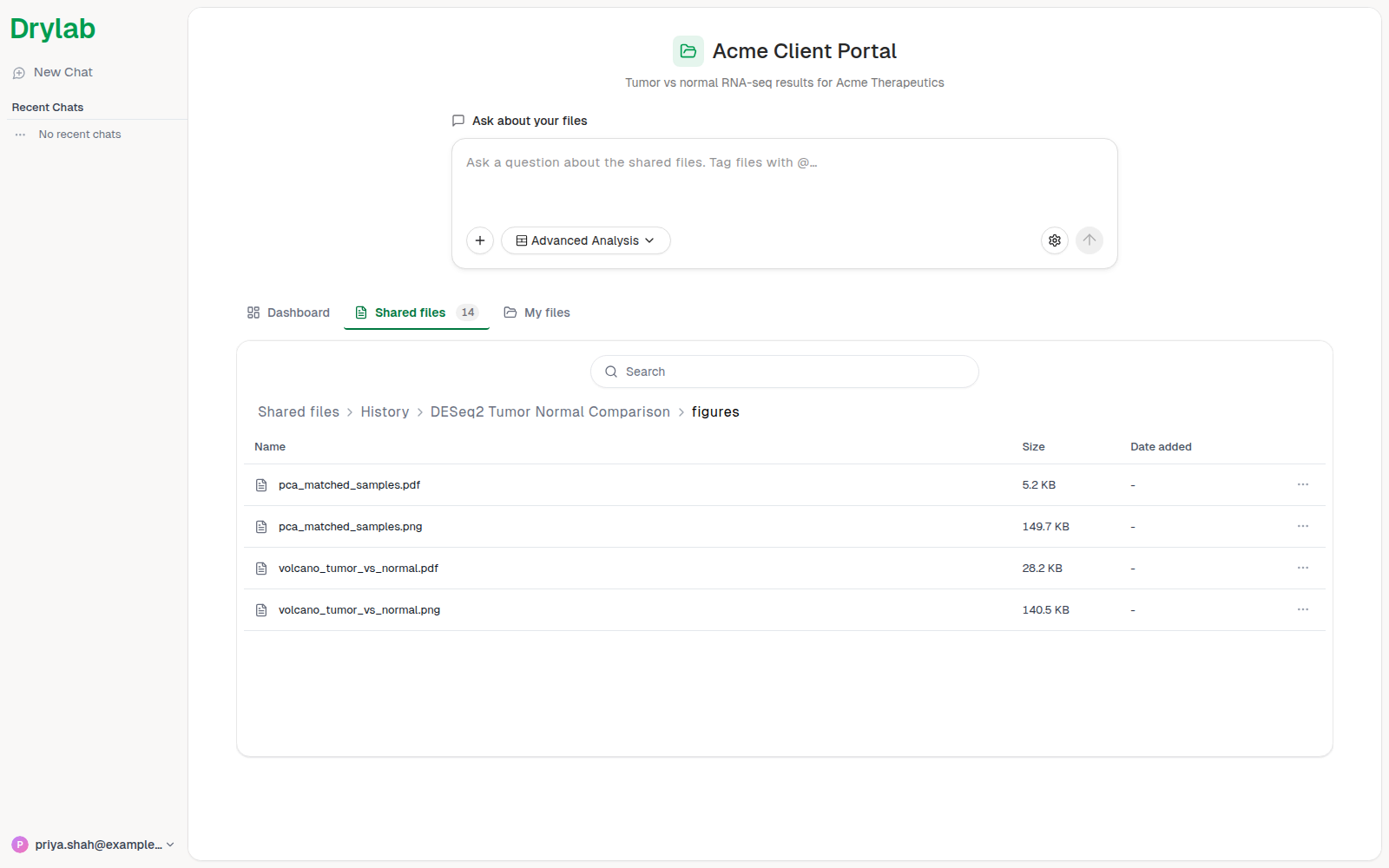
Task: Click the P user avatar
Action: (x=20, y=845)
